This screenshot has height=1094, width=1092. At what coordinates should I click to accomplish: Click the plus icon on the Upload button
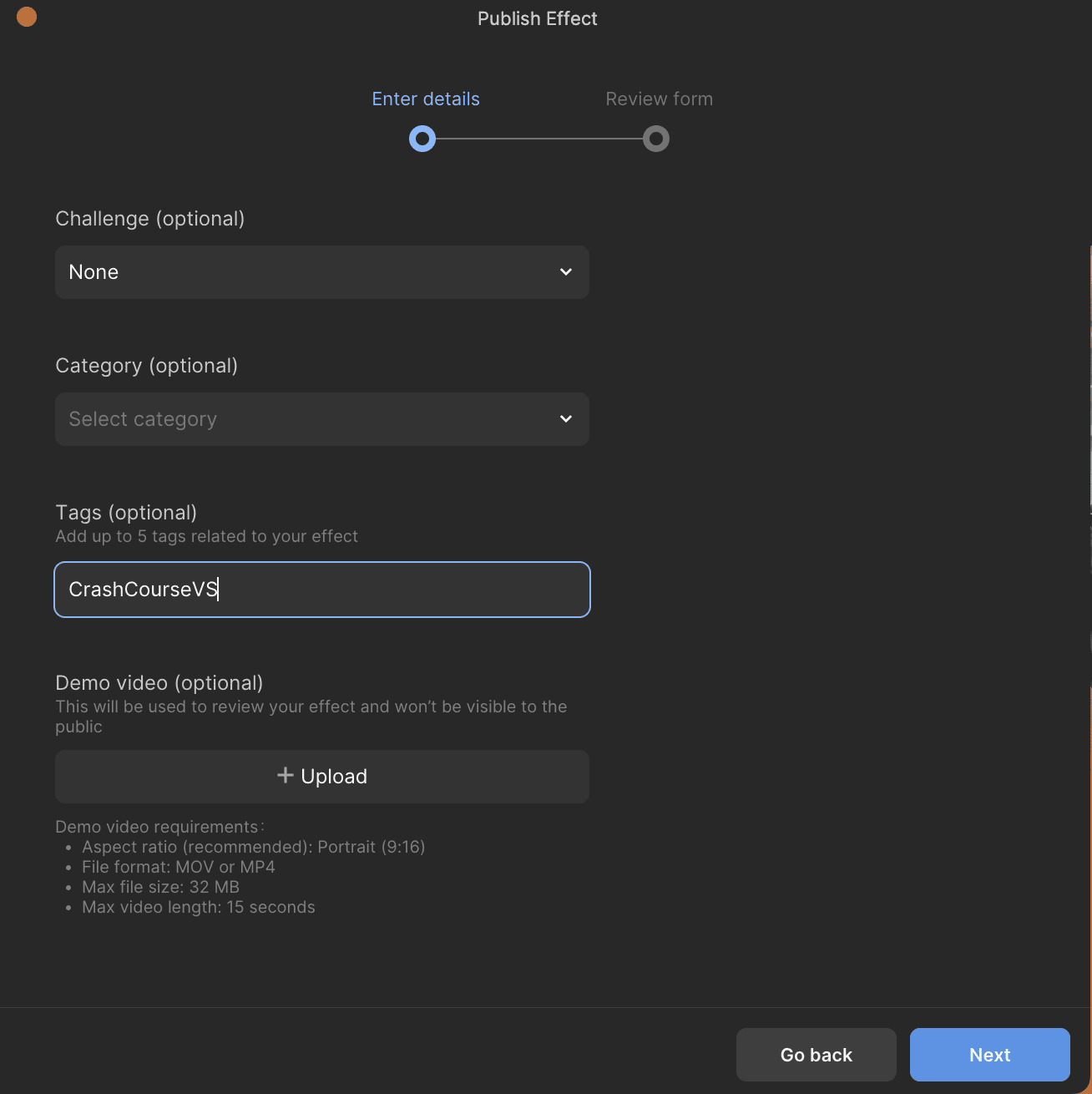[286, 776]
